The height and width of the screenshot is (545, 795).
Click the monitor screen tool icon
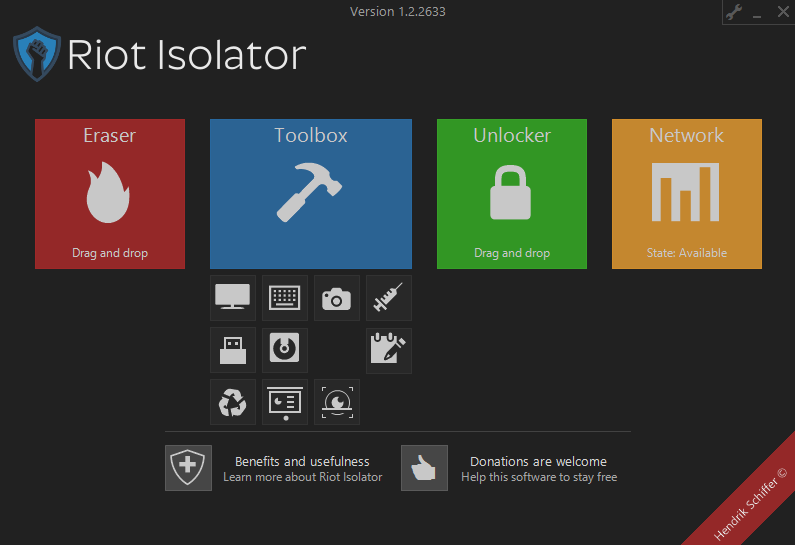click(233, 298)
